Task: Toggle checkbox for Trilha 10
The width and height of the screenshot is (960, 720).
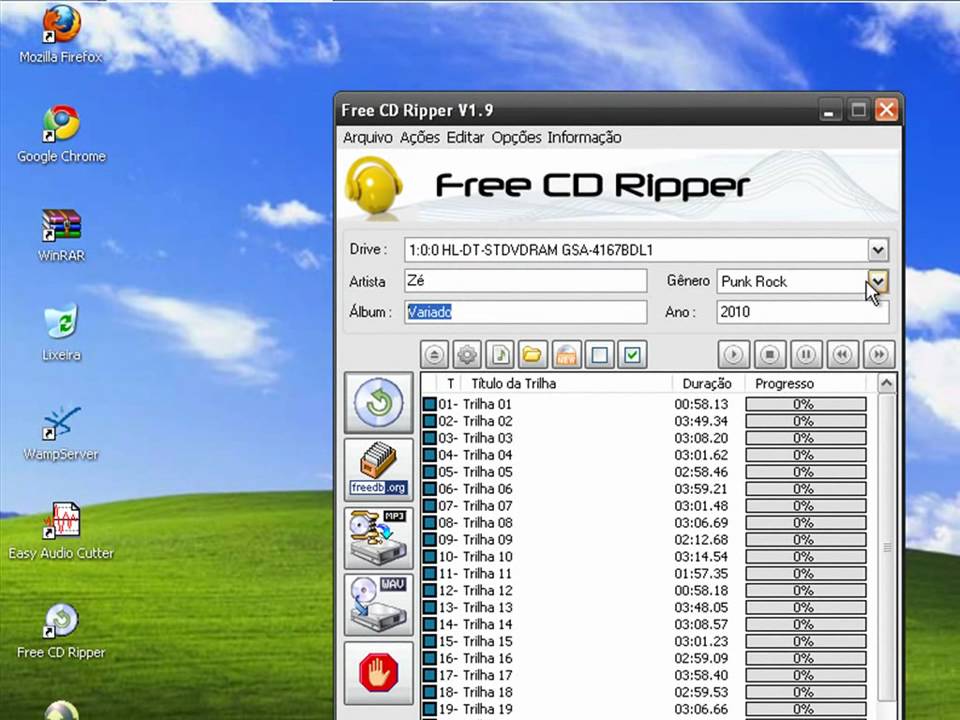Action: coord(430,557)
